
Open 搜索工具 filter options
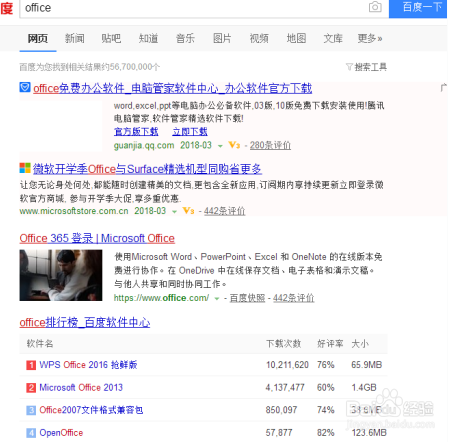(370, 67)
